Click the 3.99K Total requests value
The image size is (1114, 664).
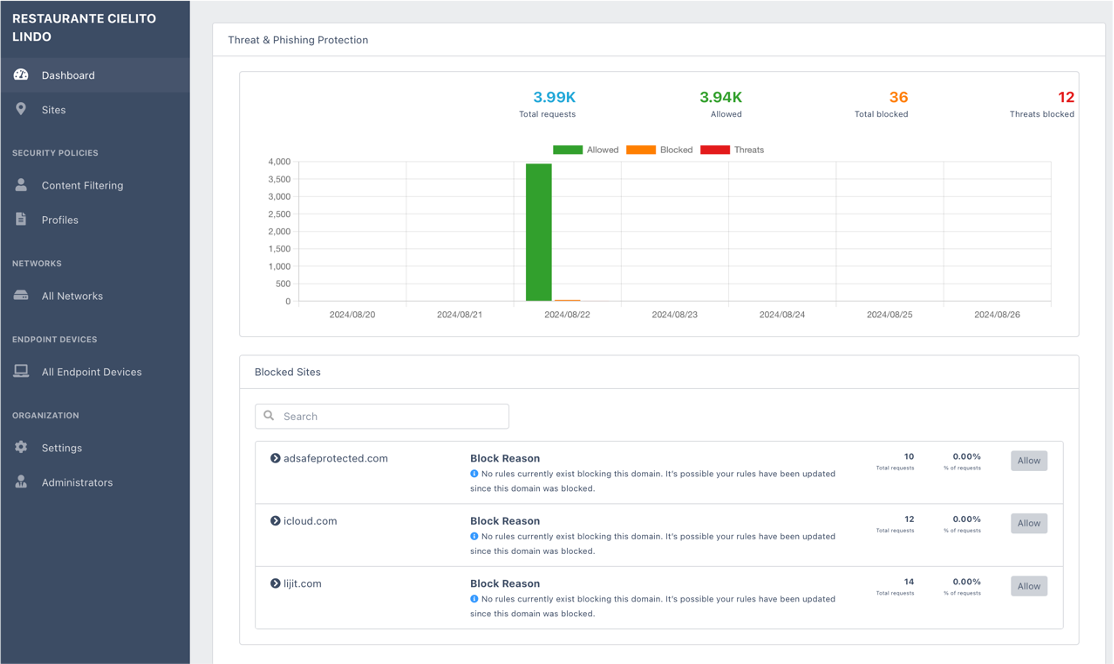pos(554,97)
